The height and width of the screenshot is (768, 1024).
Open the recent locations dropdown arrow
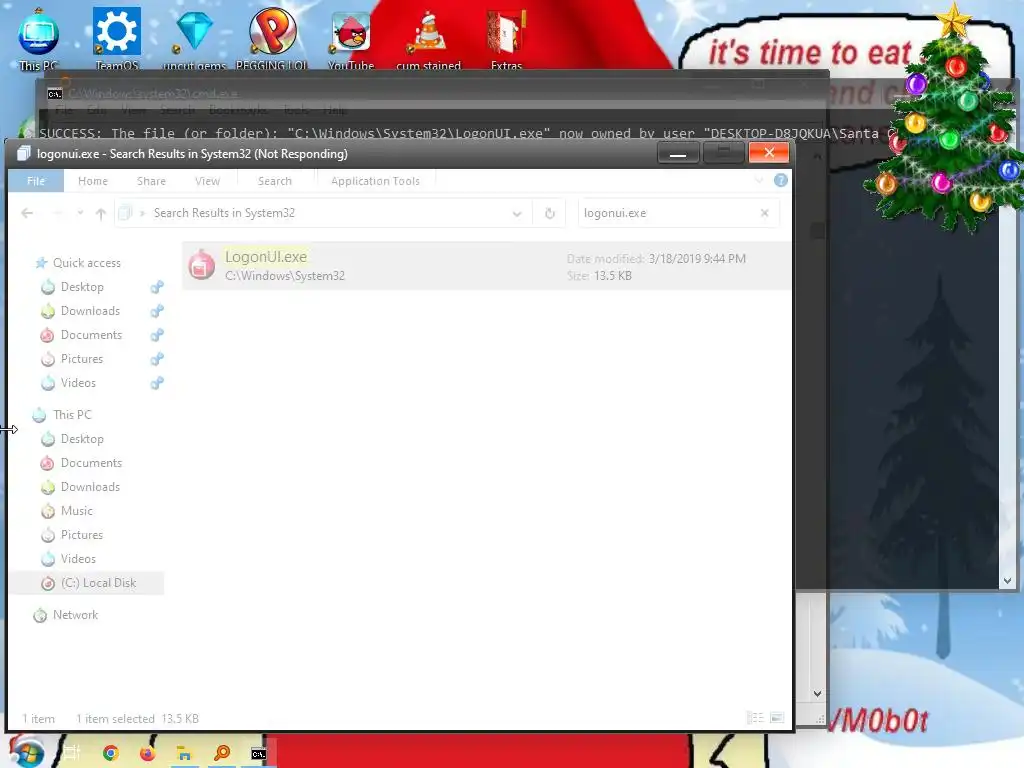[80, 213]
